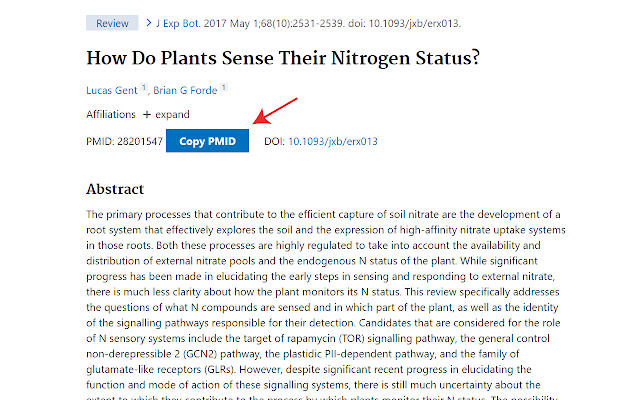Click the plus icon beside expand

tap(146, 114)
